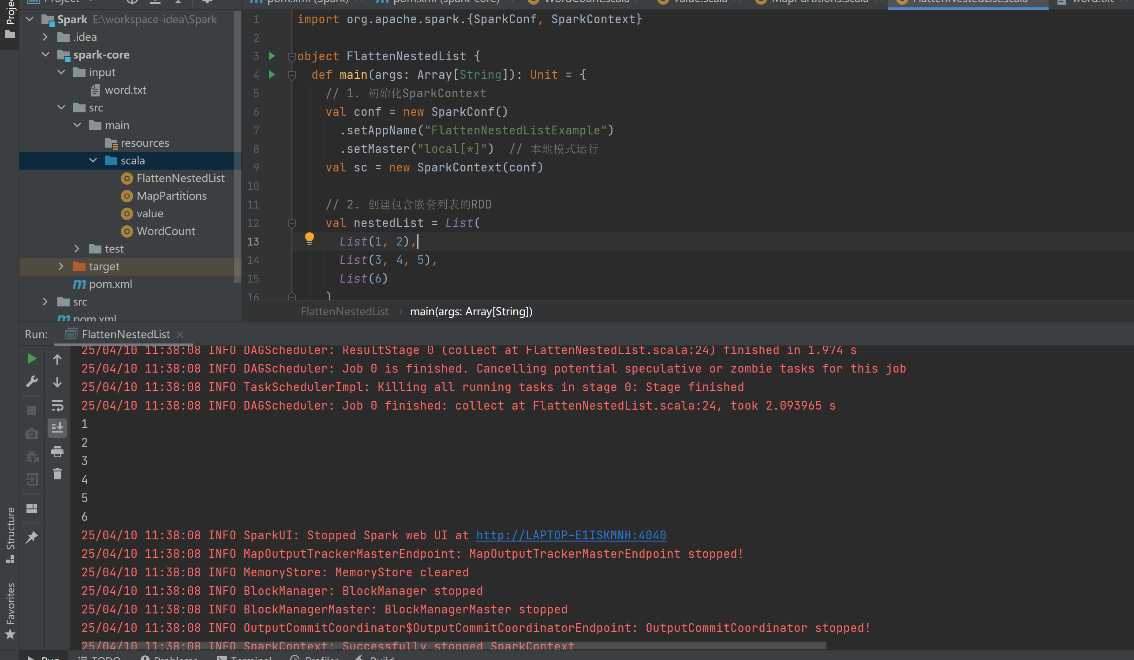
Task: Click the Dump Threads camera icon
Action: point(32,434)
